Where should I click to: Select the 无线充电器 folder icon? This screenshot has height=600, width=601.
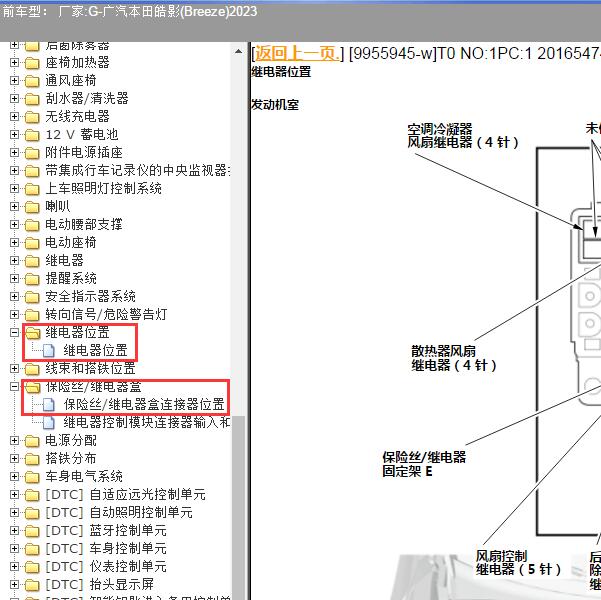pyautogui.click(x=32, y=117)
